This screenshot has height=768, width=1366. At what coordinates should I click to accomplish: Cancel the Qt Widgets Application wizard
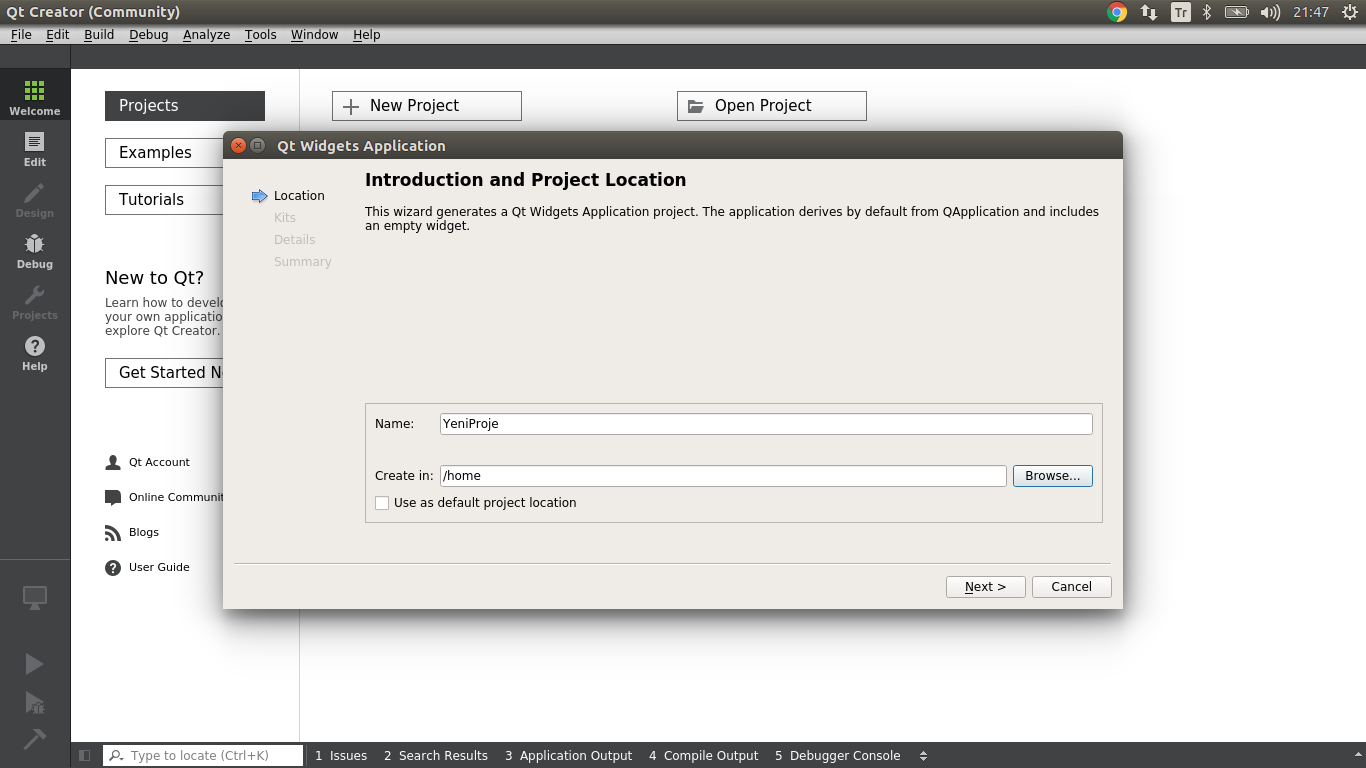click(x=1072, y=587)
